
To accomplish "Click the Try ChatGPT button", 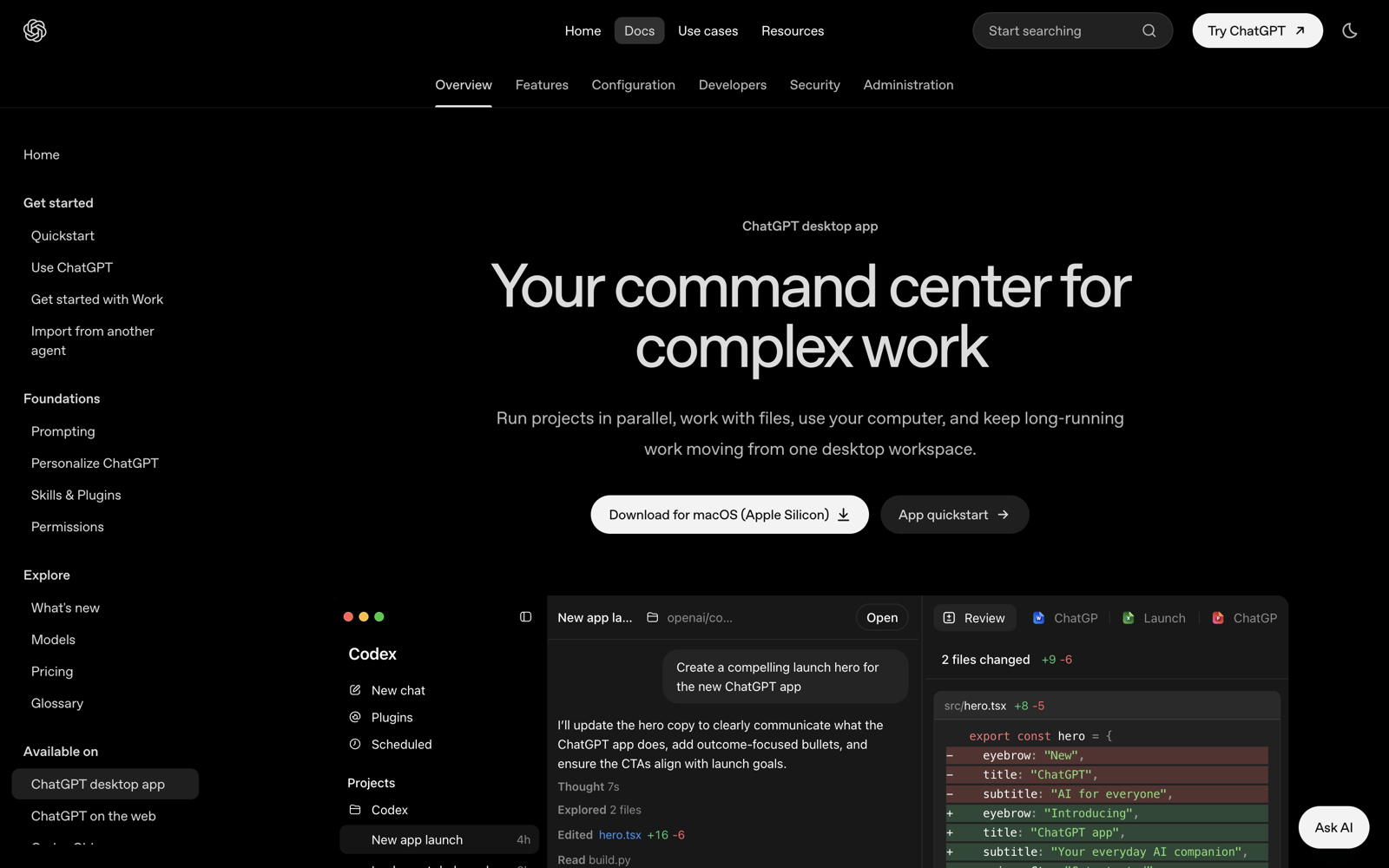I will [1257, 30].
